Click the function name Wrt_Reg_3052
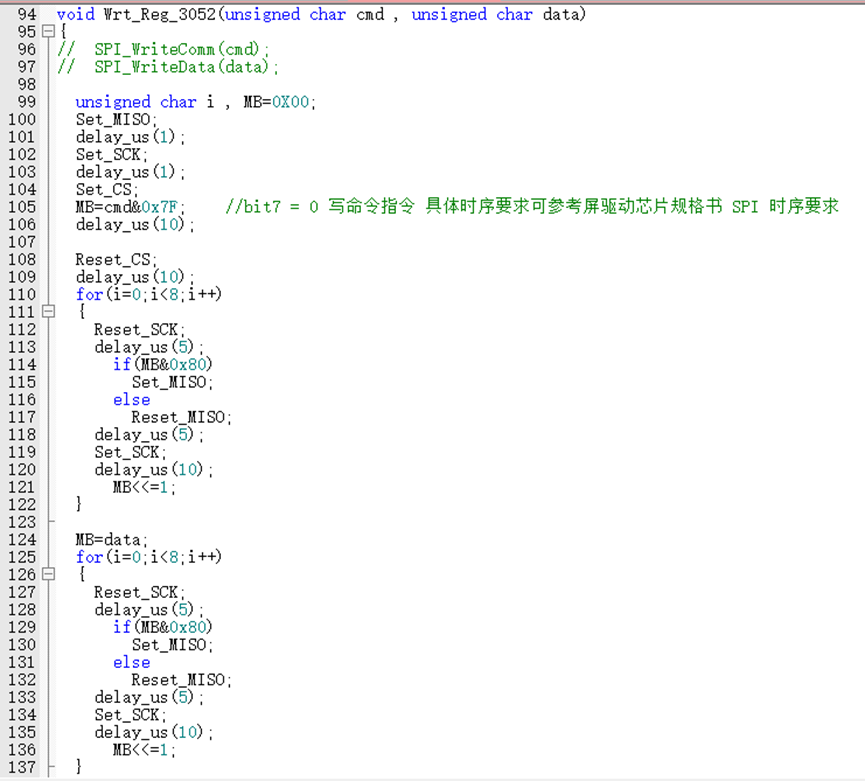The width and height of the screenshot is (865, 781). pyautogui.click(x=159, y=14)
